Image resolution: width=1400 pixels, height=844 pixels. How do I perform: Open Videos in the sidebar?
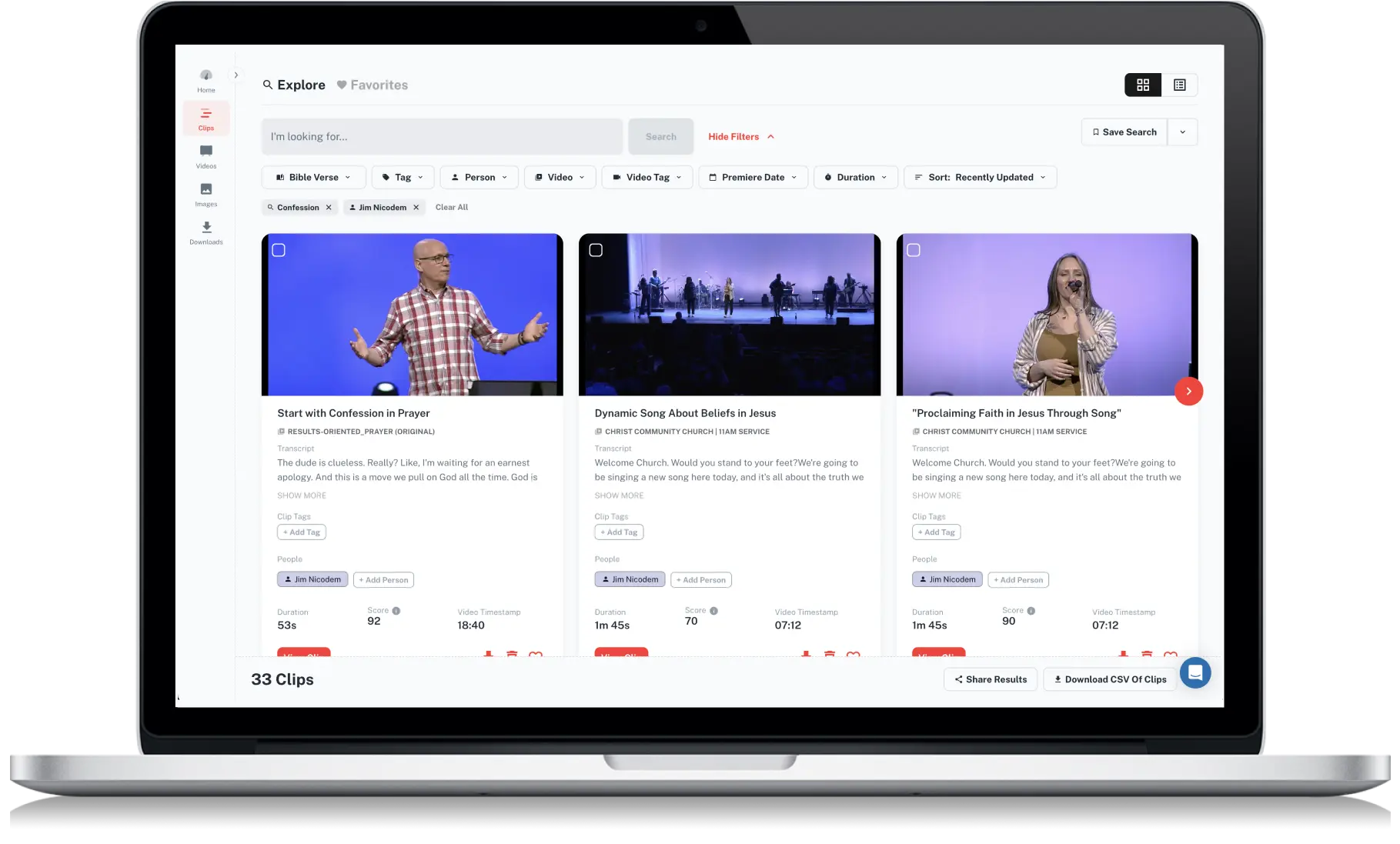tap(205, 156)
